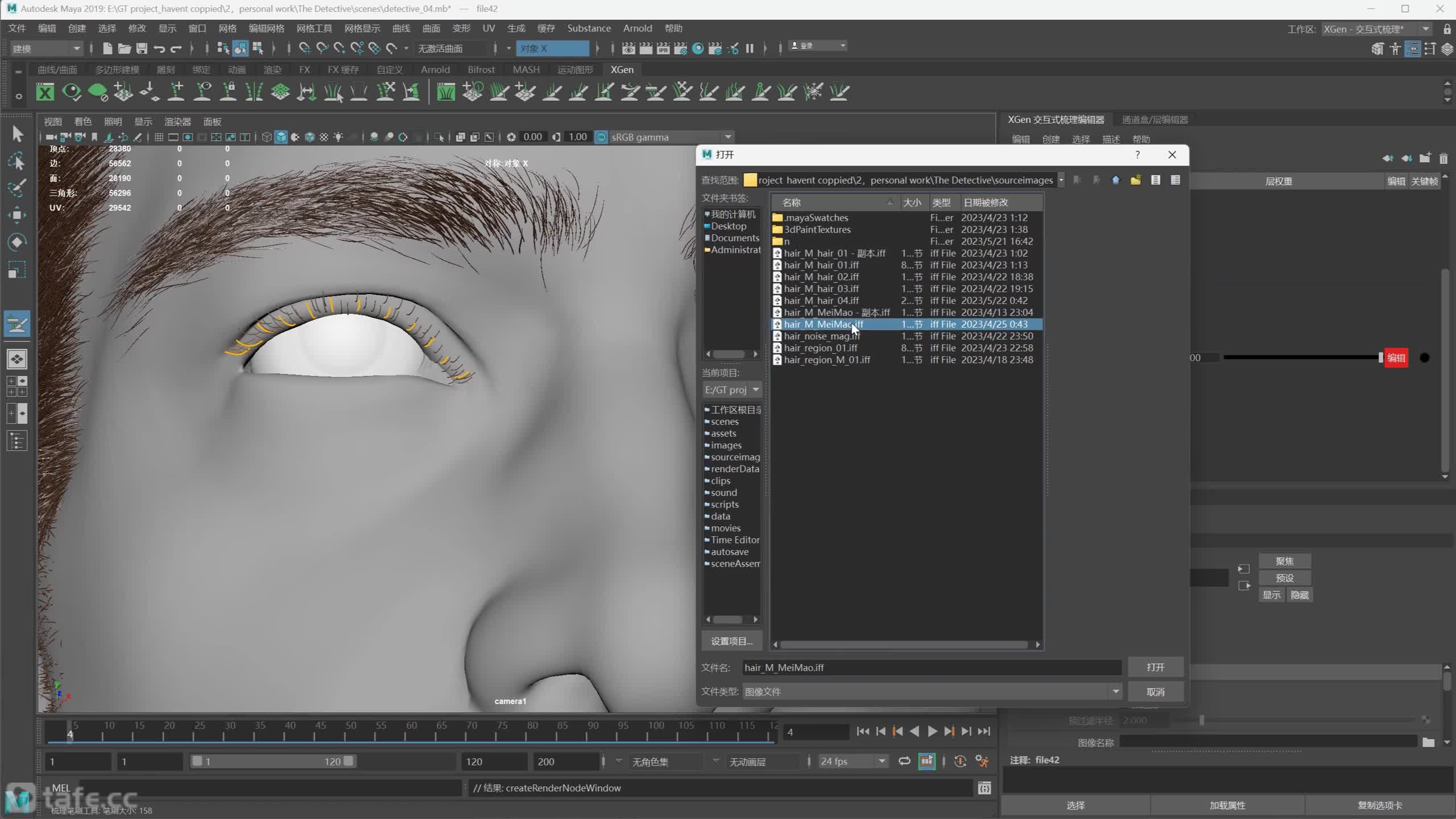Open the 建模 menu set dropdown
The height and width of the screenshot is (819, 1456).
click(x=46, y=48)
